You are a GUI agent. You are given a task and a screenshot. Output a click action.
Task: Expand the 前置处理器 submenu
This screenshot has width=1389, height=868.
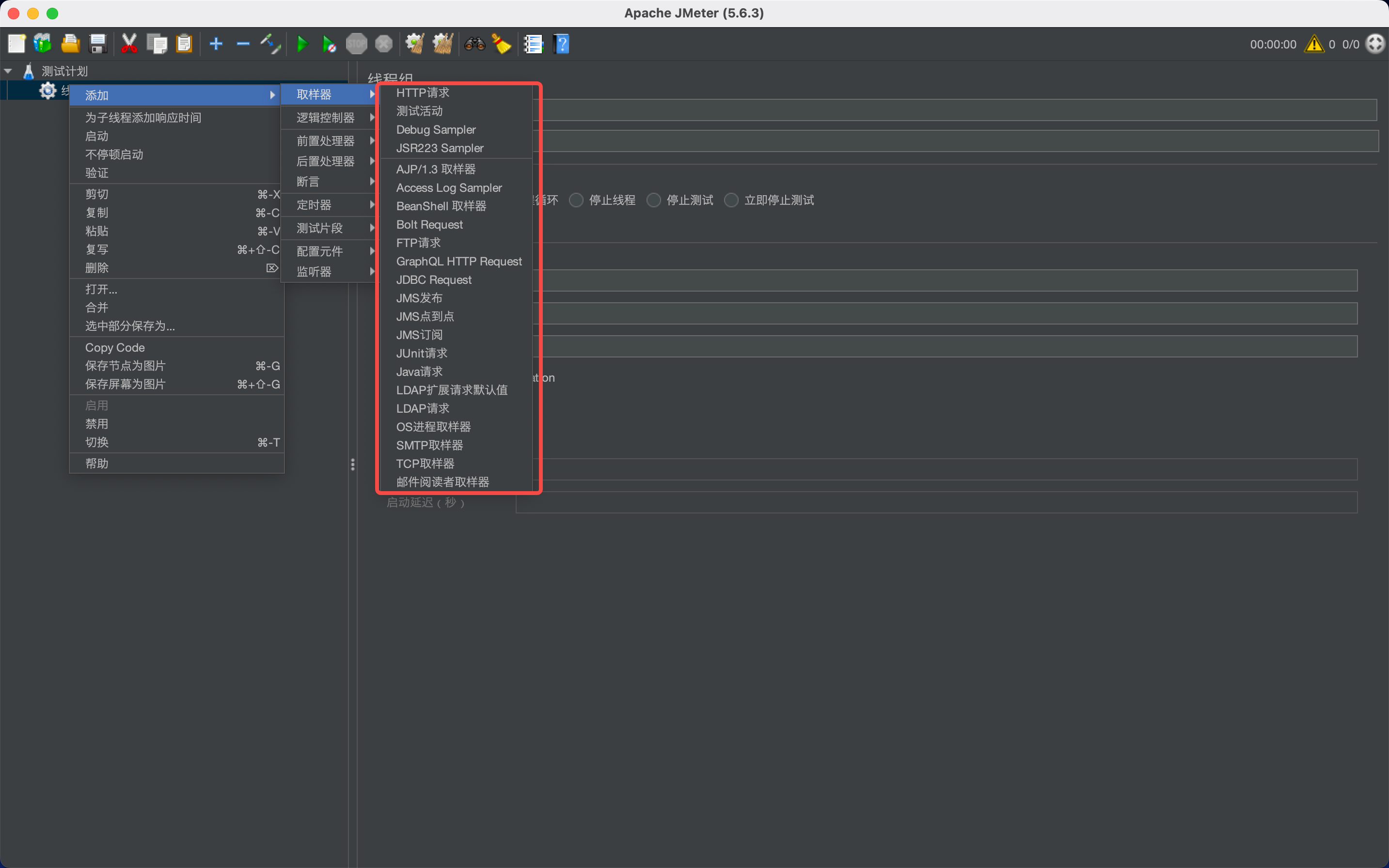(329, 140)
